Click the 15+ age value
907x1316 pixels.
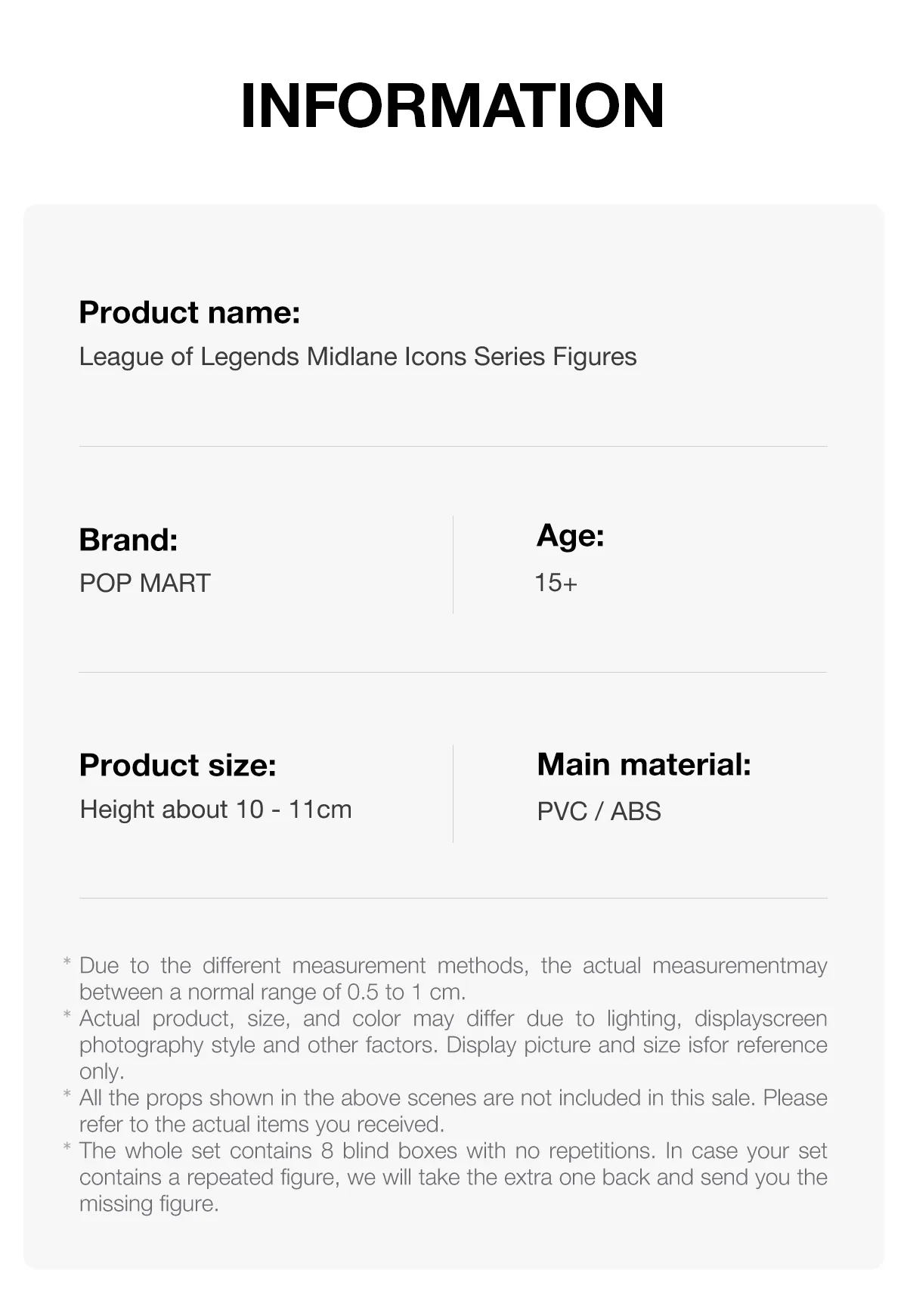click(556, 583)
